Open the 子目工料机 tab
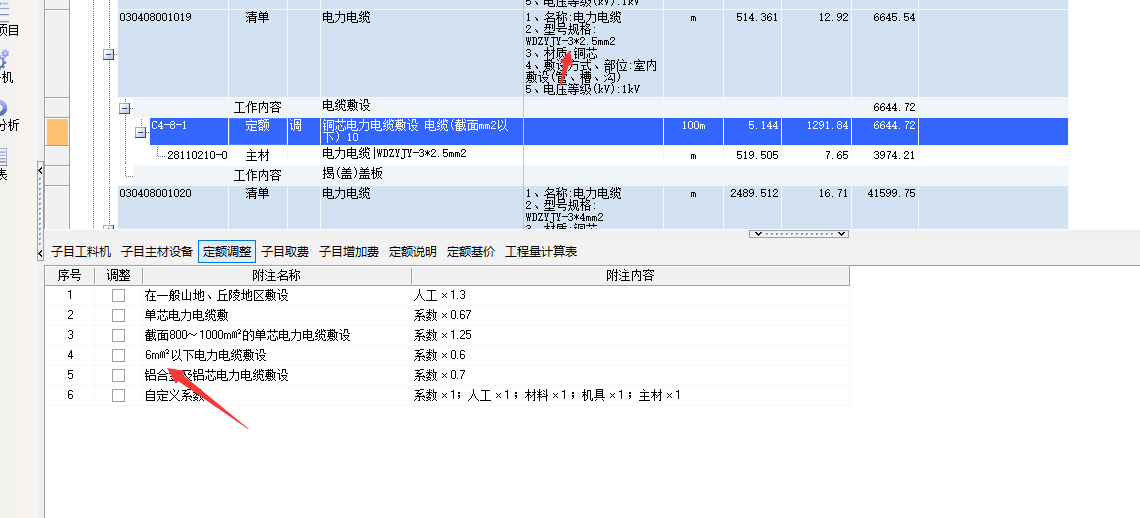1140x518 pixels. click(81, 252)
